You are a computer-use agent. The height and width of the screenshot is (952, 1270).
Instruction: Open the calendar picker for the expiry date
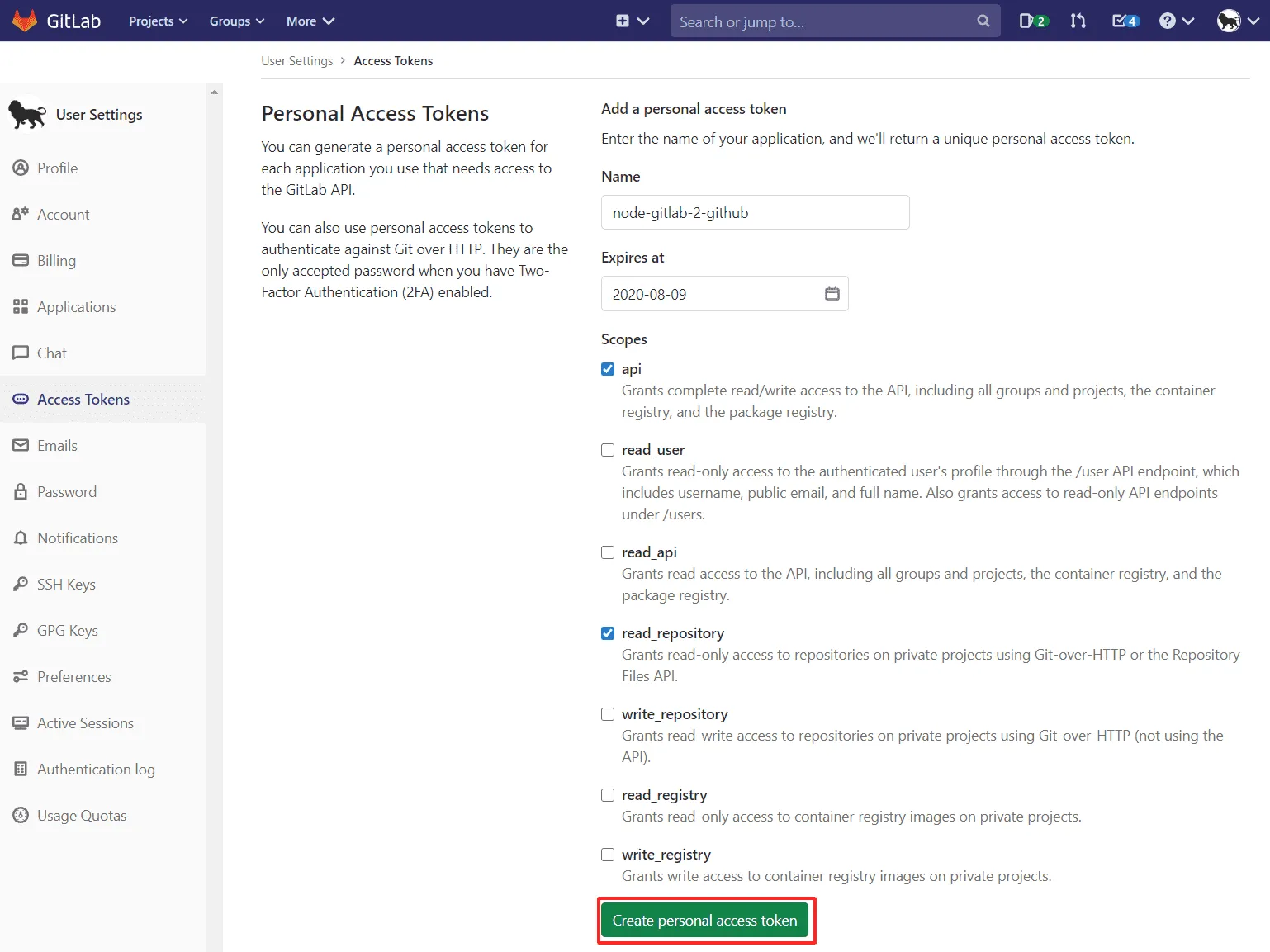832,294
